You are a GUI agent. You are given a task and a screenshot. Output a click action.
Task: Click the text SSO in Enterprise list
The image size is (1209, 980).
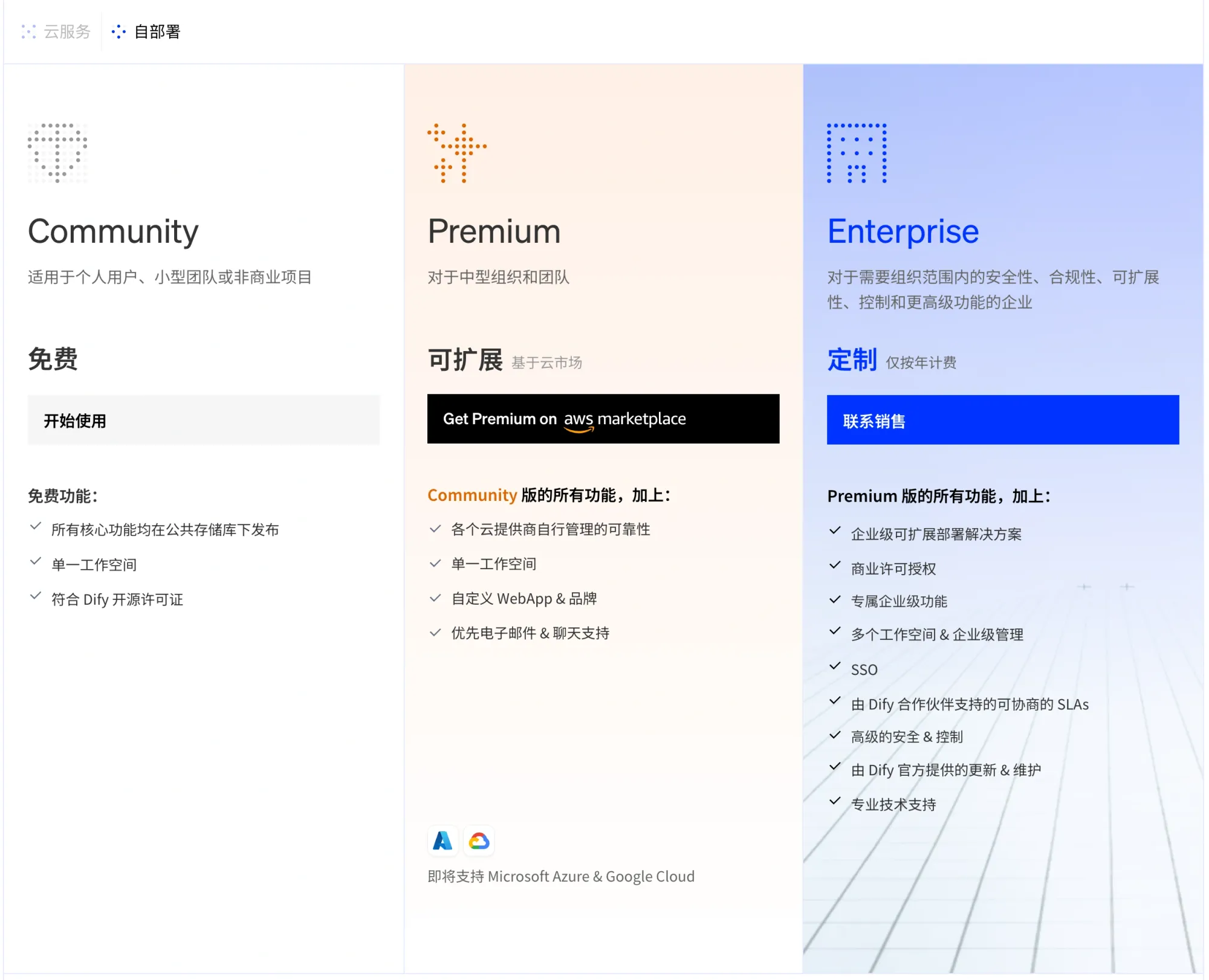click(864, 669)
